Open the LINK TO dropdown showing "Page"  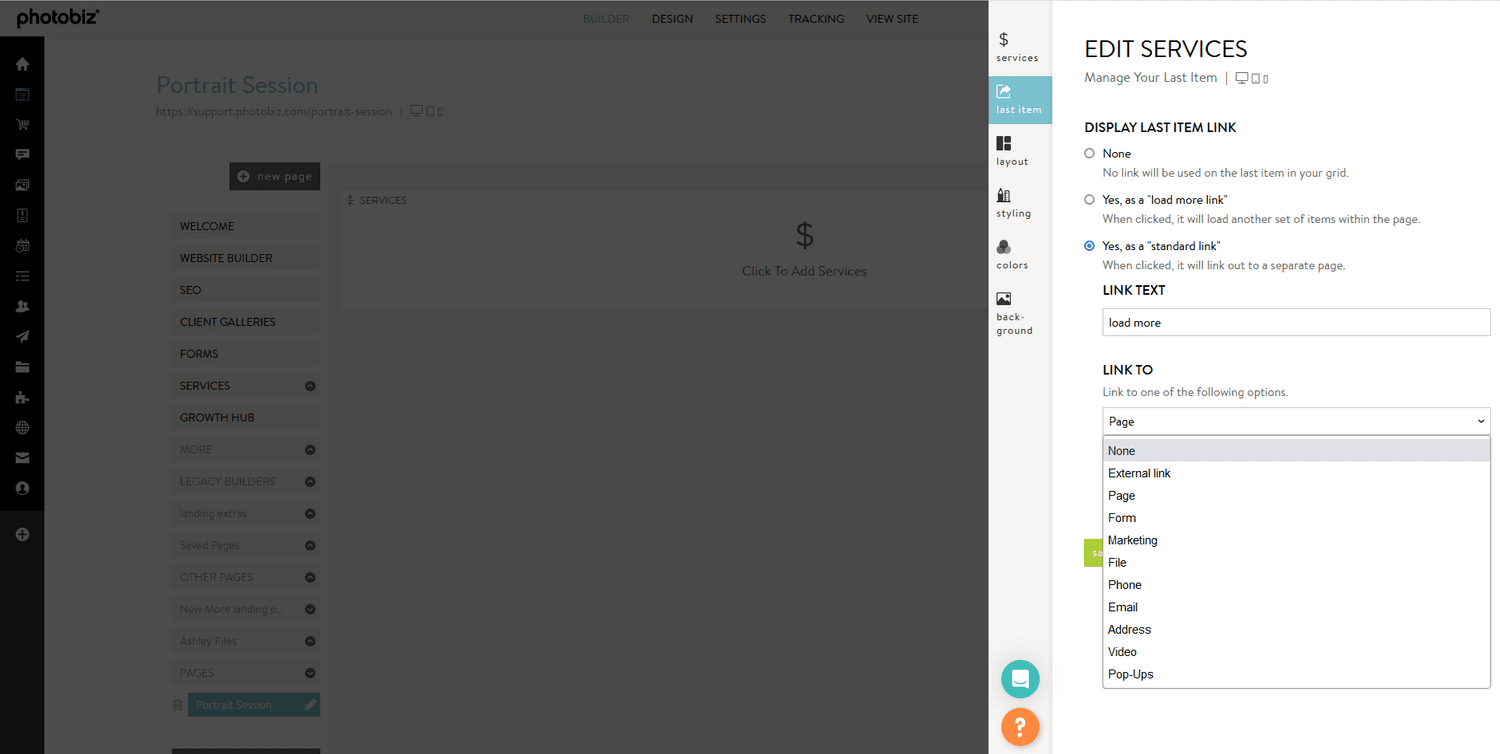(1296, 421)
